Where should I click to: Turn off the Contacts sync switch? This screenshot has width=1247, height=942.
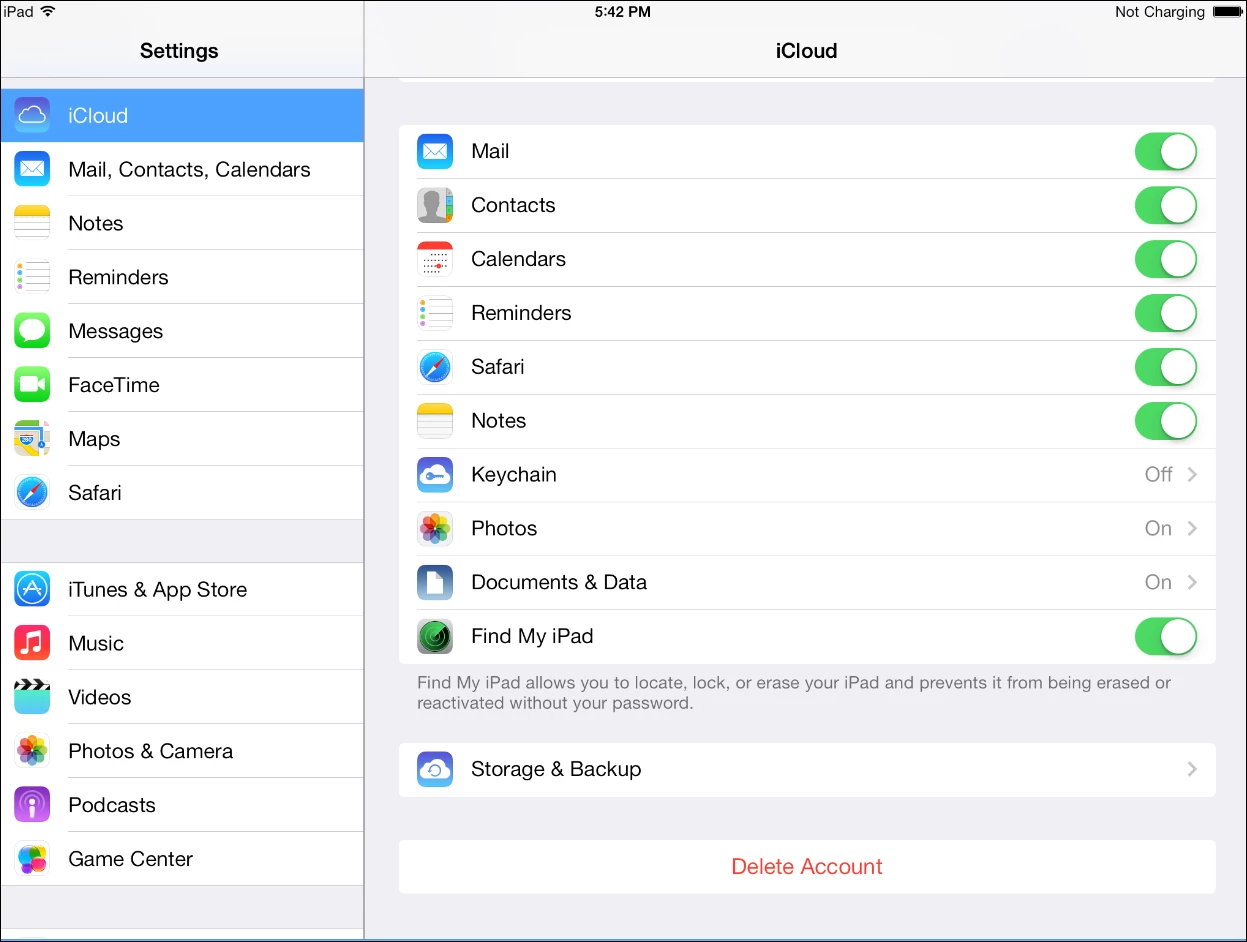click(1166, 206)
